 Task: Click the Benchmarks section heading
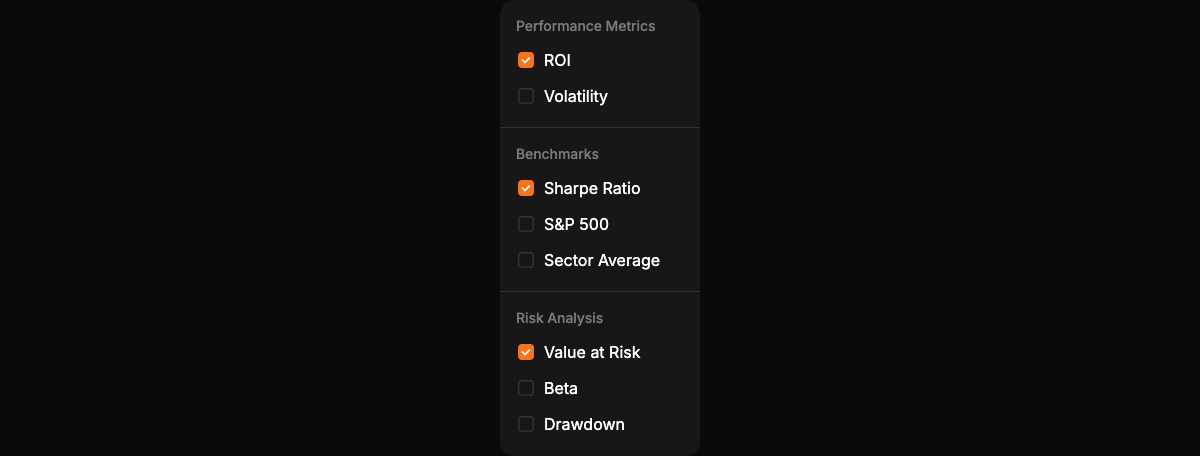557,154
